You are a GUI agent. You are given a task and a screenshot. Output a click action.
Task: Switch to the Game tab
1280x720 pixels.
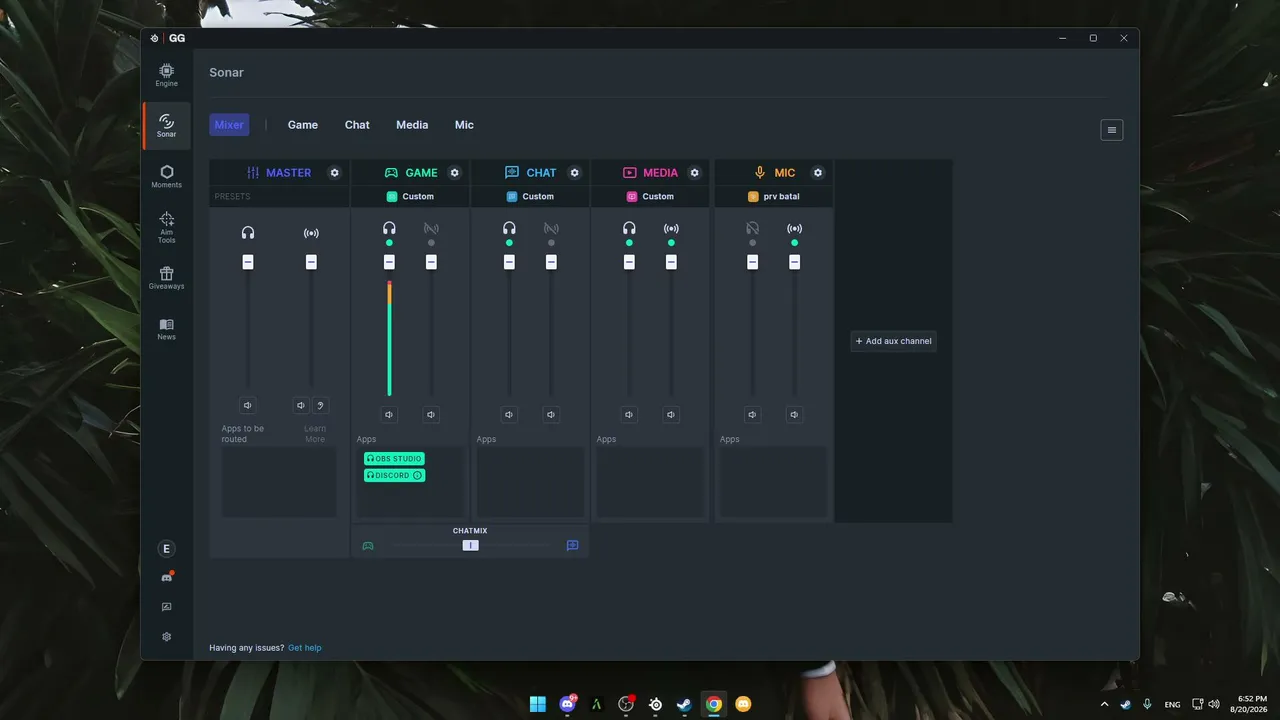point(303,125)
